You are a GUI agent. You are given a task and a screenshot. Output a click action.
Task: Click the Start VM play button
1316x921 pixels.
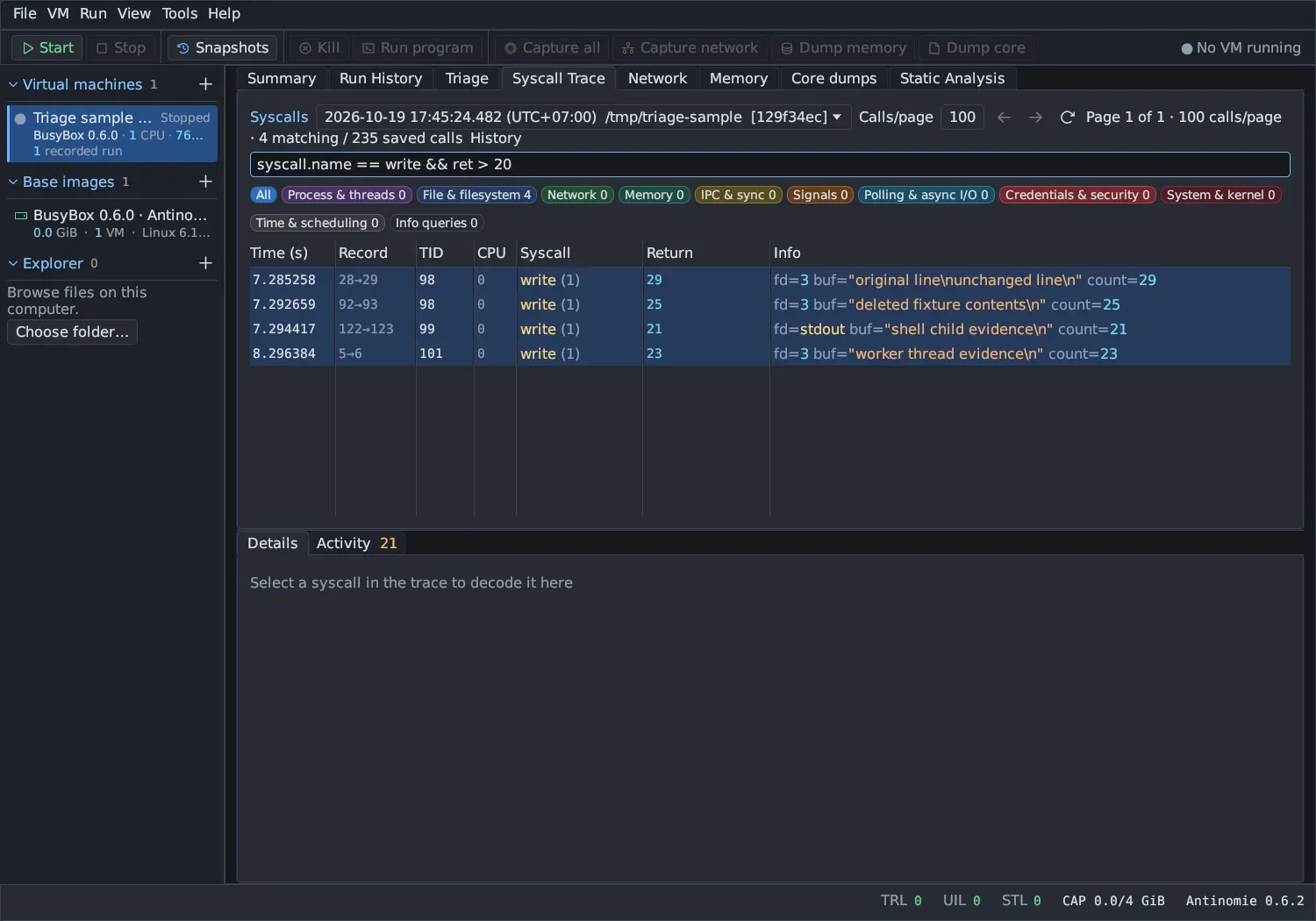[x=47, y=47]
